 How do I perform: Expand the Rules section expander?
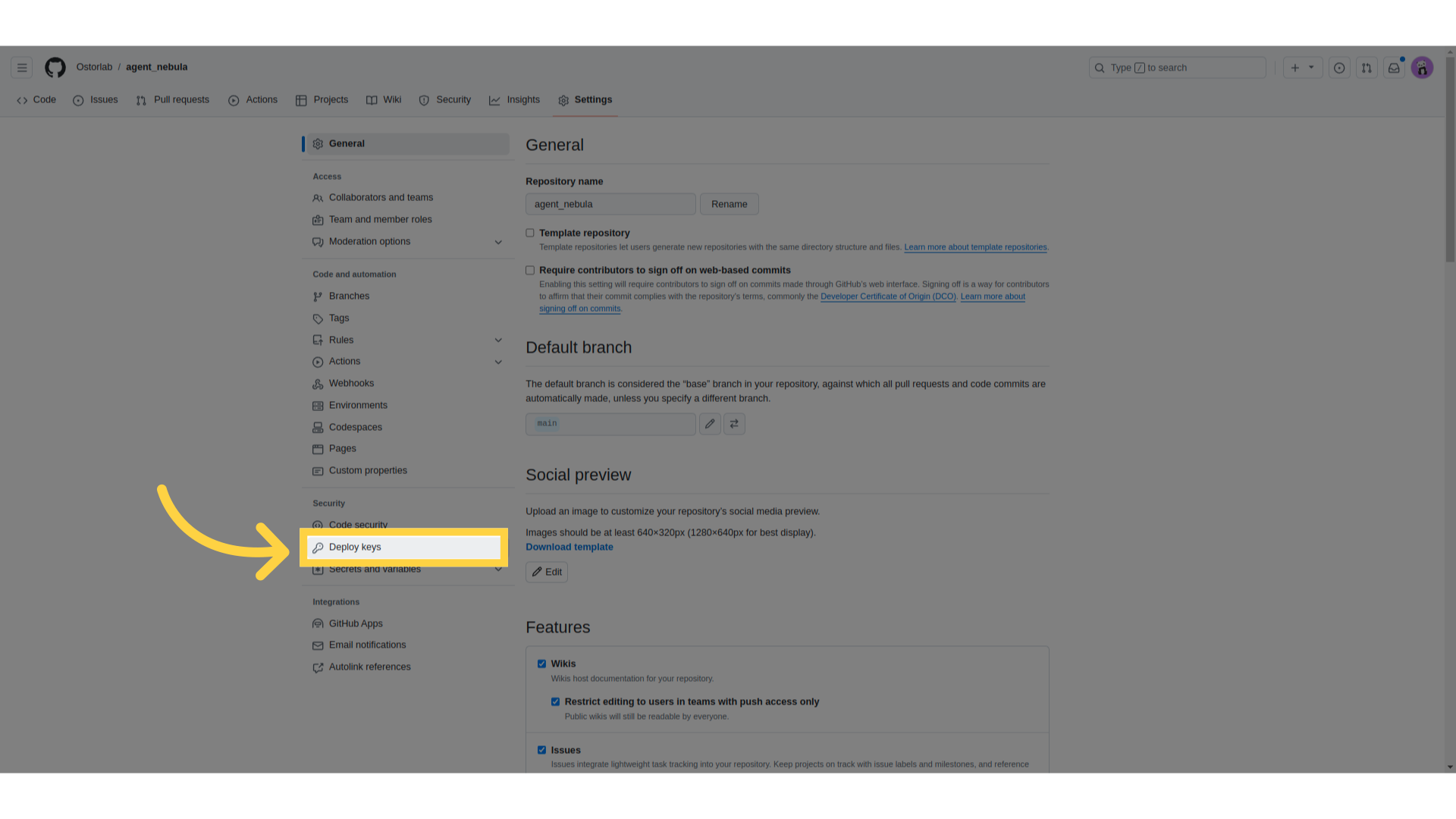click(497, 339)
